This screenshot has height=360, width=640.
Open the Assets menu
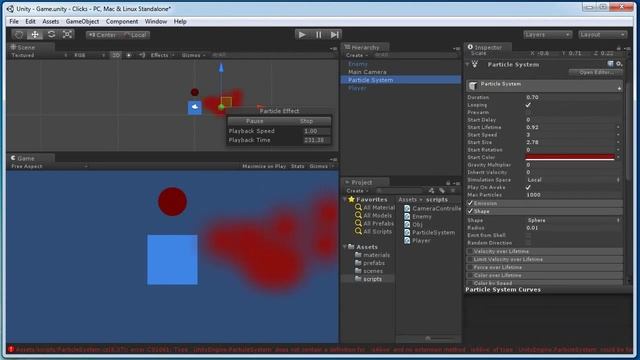(51, 21)
